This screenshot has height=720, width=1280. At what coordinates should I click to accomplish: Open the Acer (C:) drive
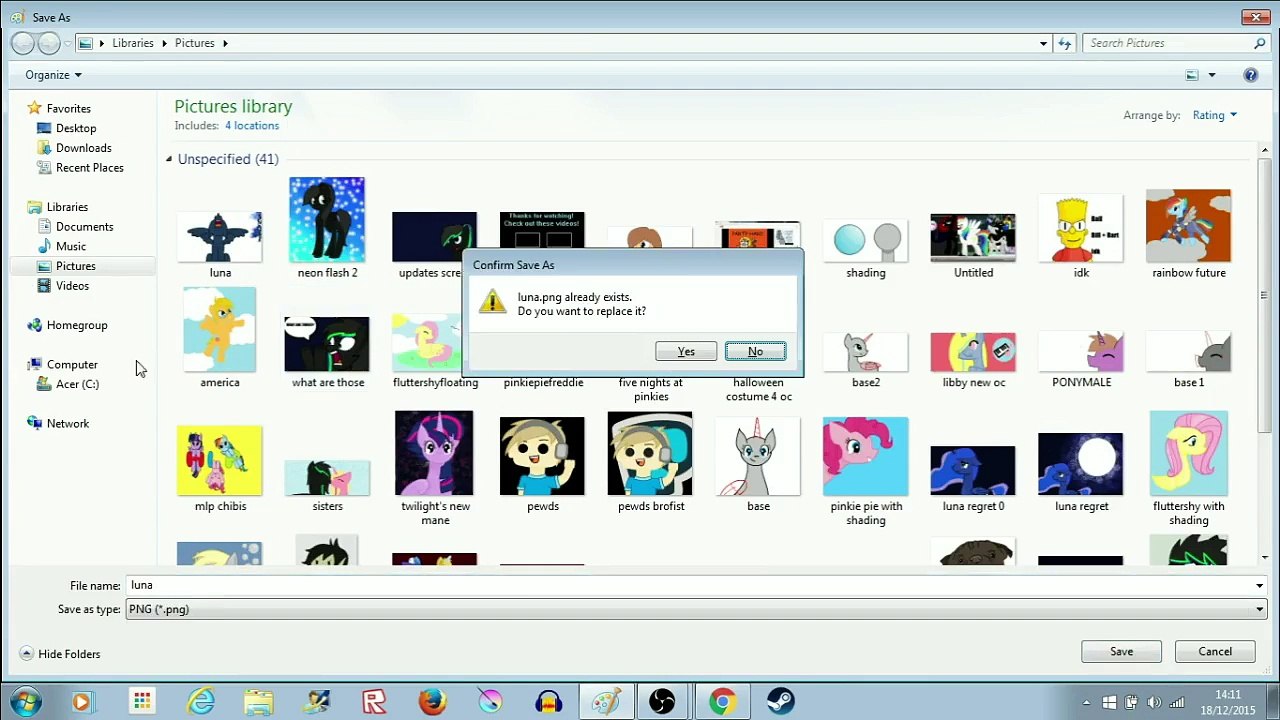68,384
